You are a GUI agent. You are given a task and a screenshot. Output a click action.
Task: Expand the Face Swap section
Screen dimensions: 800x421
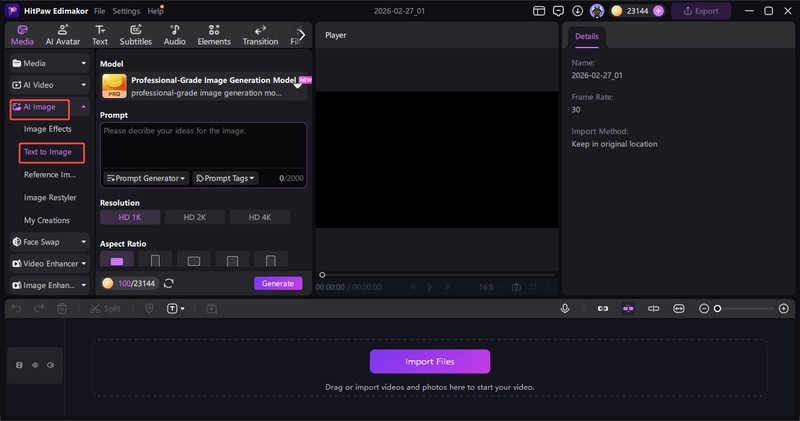(x=48, y=241)
